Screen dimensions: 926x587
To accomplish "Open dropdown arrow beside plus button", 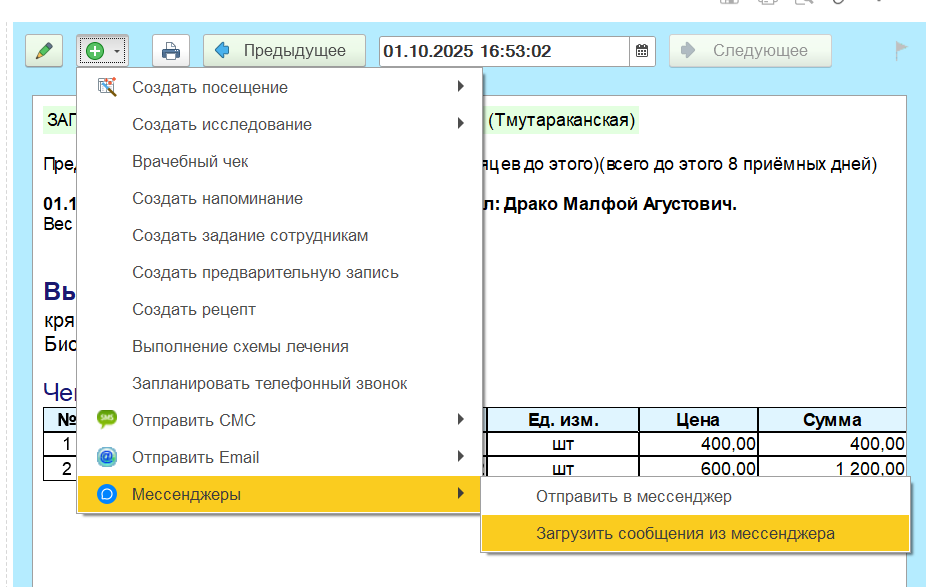I will (117, 51).
